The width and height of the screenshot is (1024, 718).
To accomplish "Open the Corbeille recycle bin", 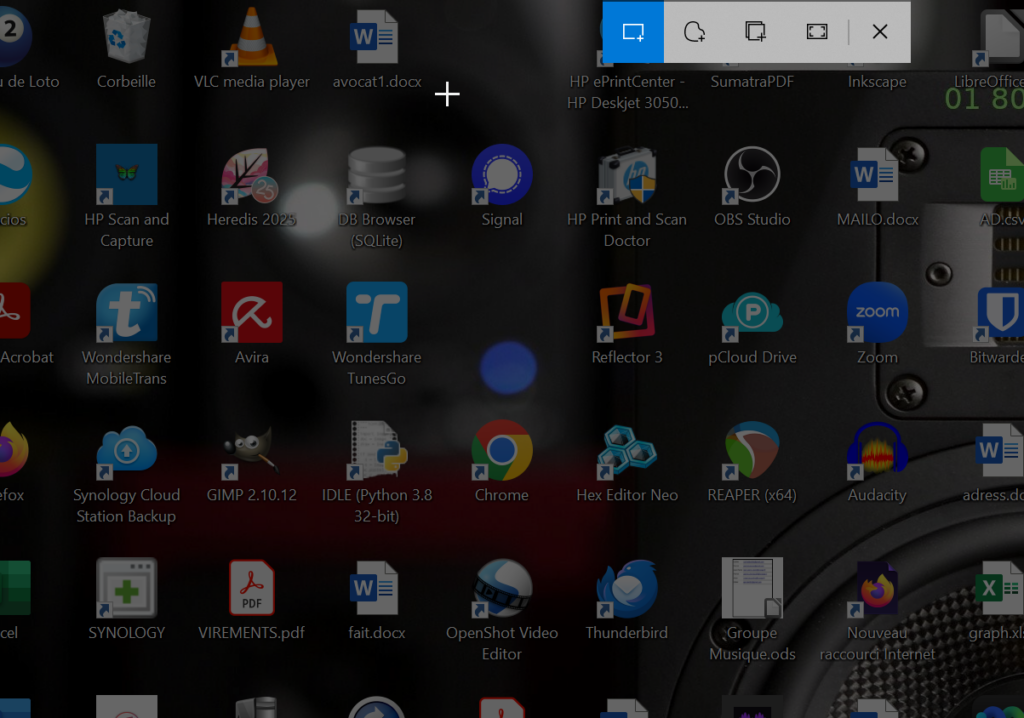I will 126,38.
